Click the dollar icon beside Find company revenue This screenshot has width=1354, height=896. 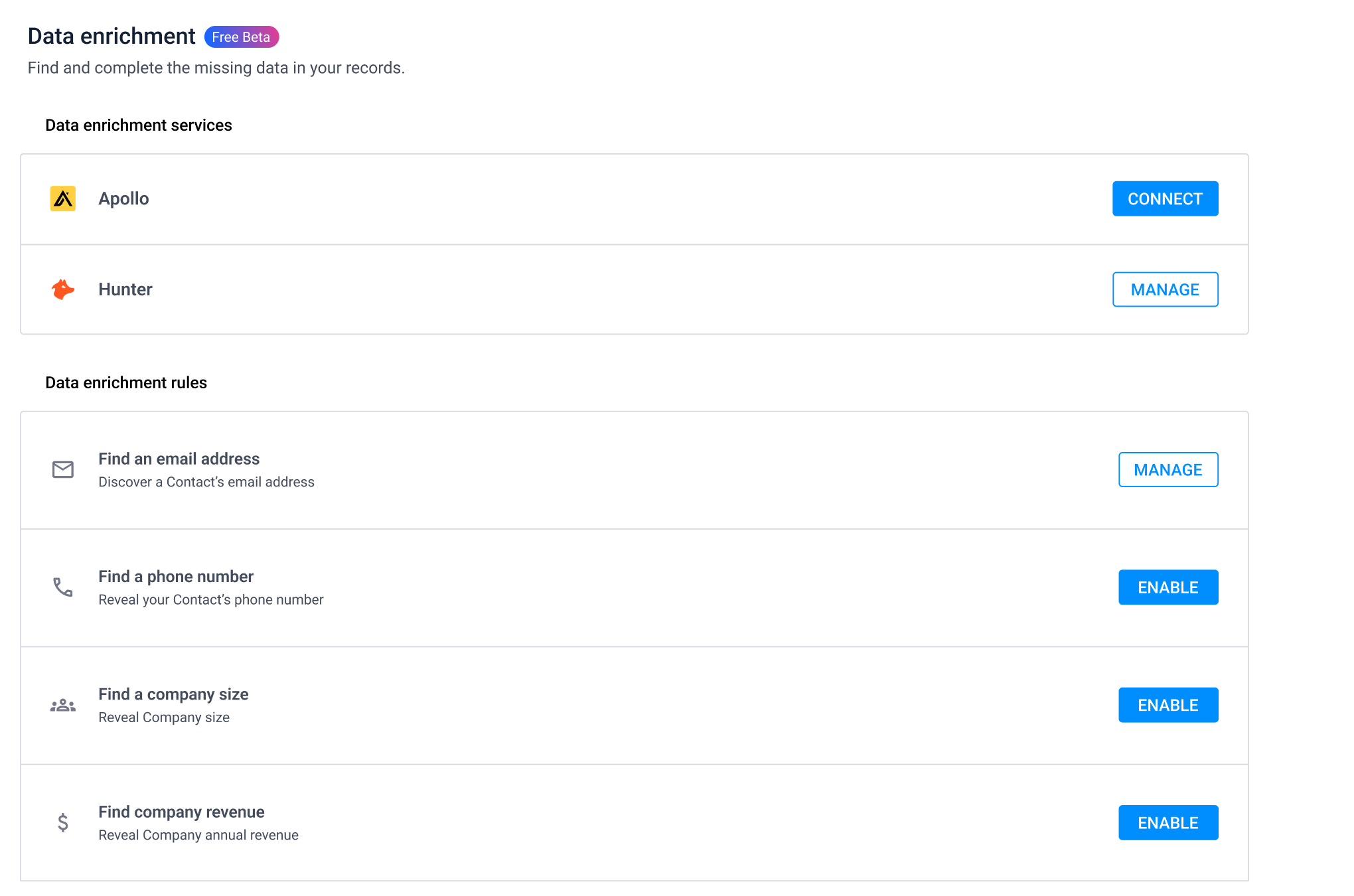pyautogui.click(x=62, y=823)
